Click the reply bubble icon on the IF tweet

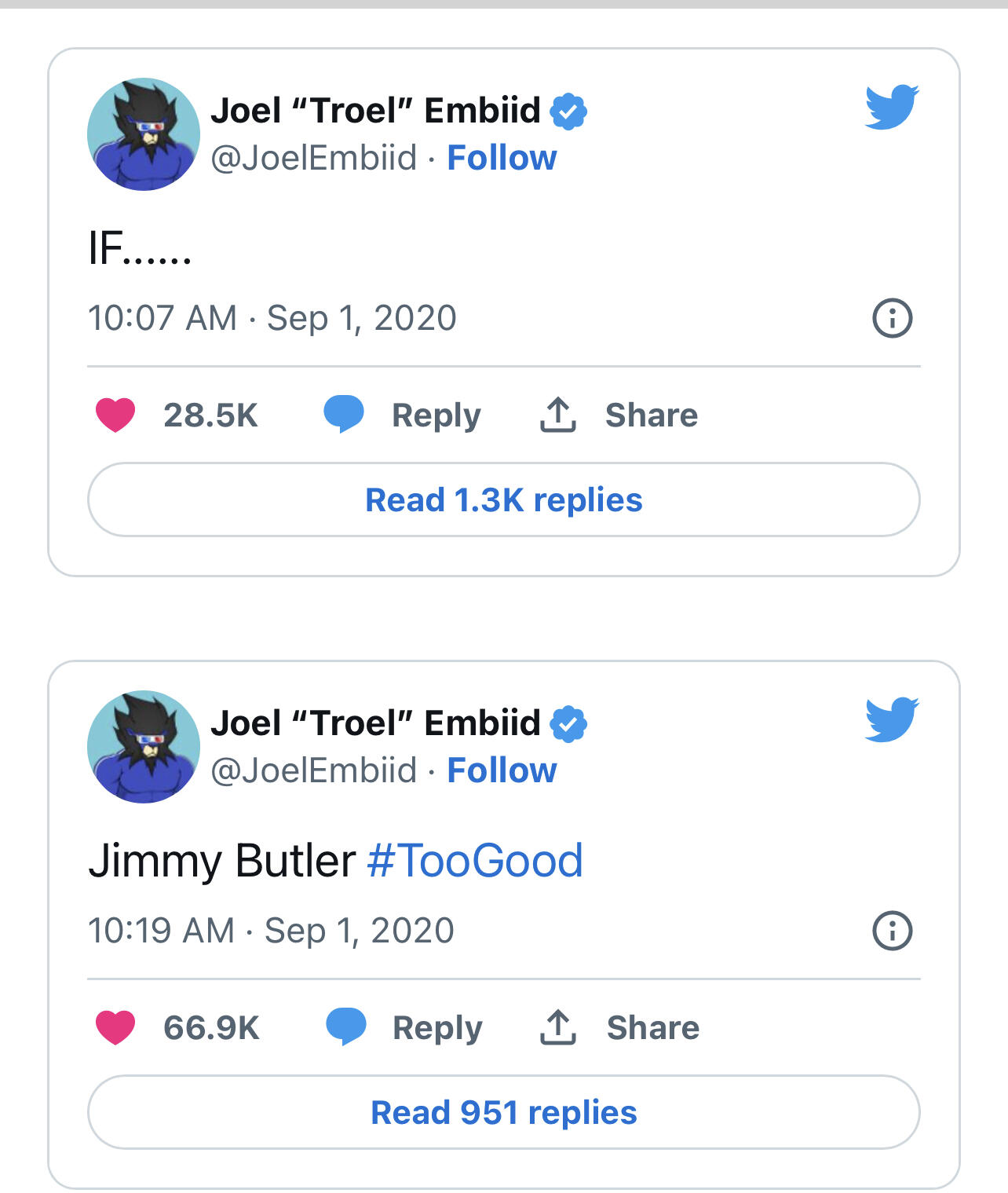tap(344, 414)
